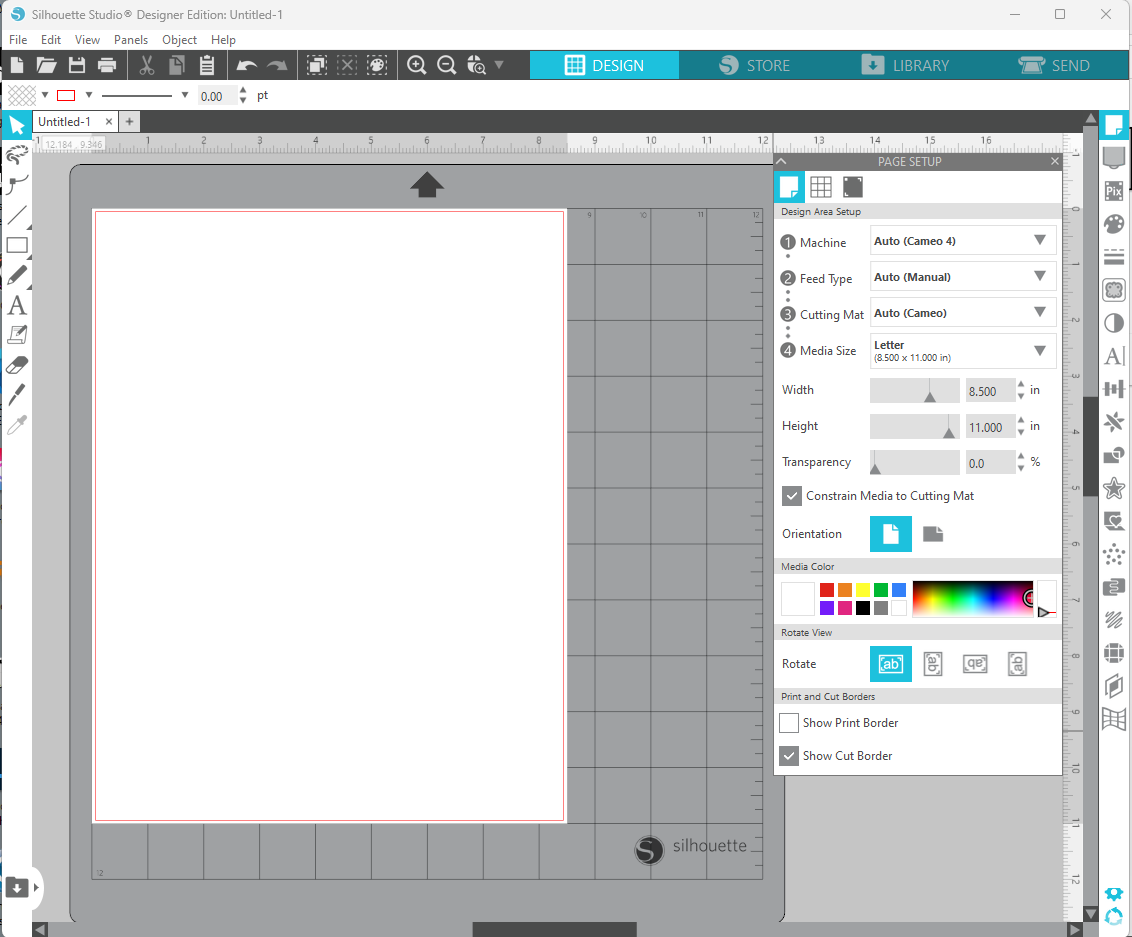Select the red media color swatch
The width and height of the screenshot is (1132, 937).
[827, 589]
